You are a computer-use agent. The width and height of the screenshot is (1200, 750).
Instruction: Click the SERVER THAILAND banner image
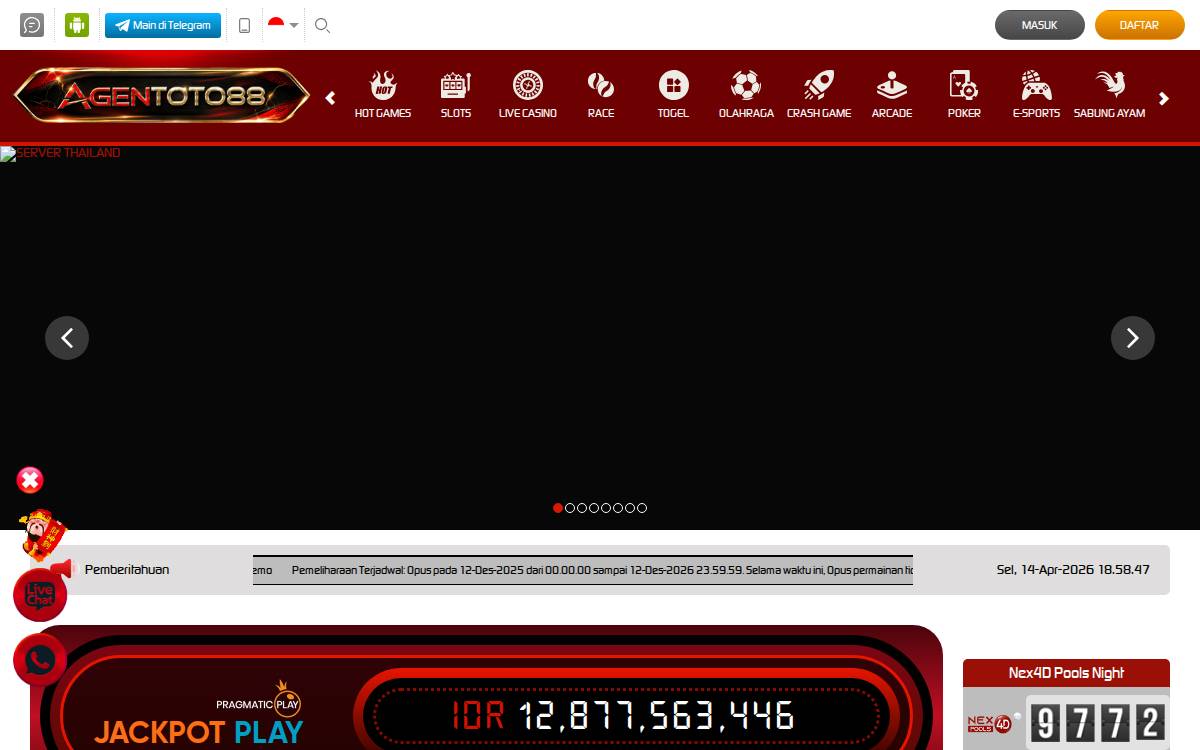pyautogui.click(x=600, y=338)
